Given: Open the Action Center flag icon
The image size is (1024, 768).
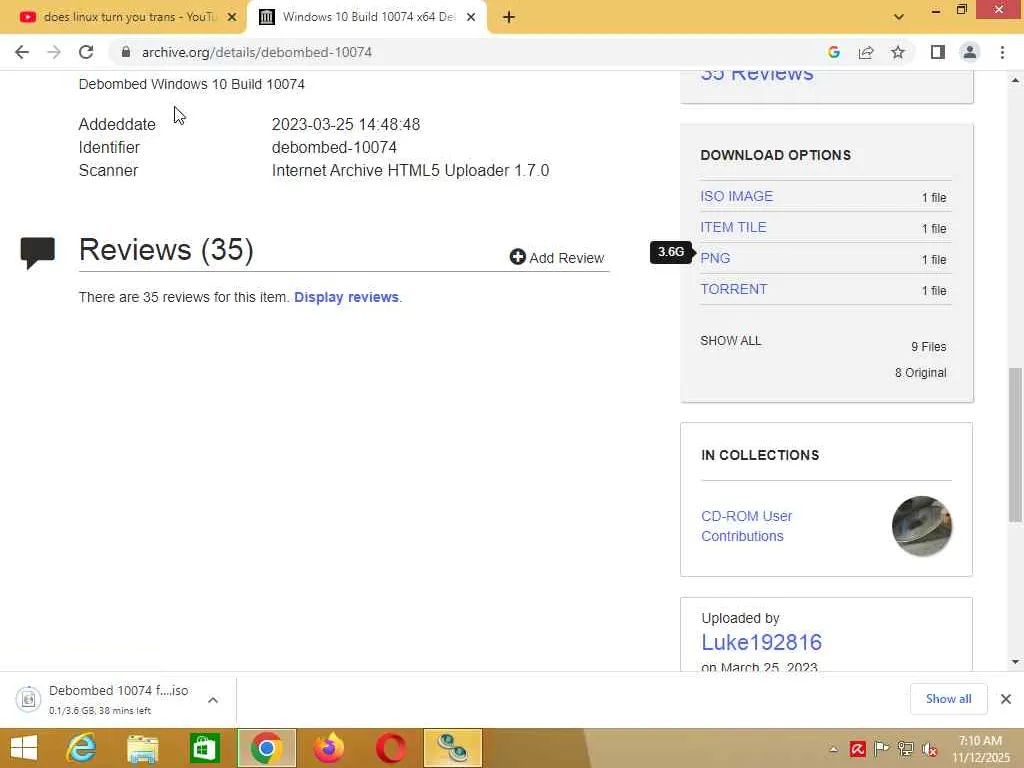Looking at the screenshot, I should tap(881, 749).
